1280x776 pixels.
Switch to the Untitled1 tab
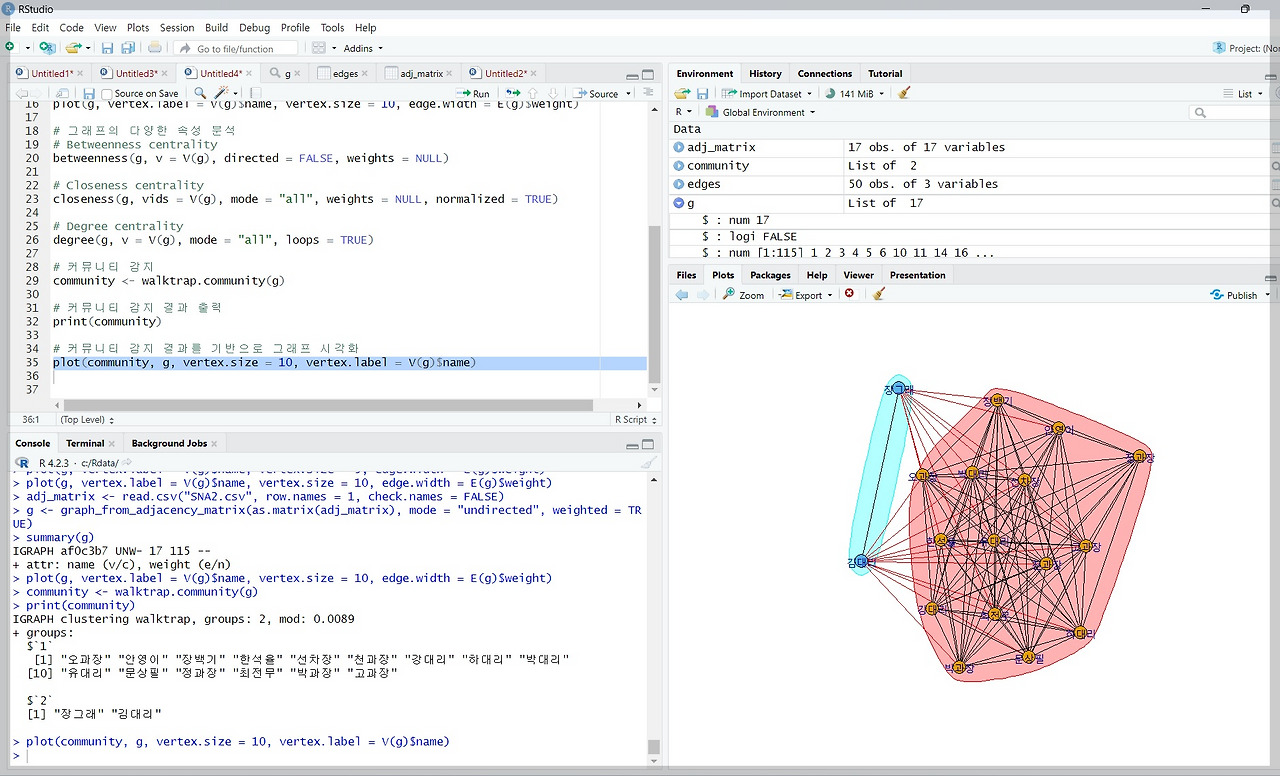(x=50, y=74)
